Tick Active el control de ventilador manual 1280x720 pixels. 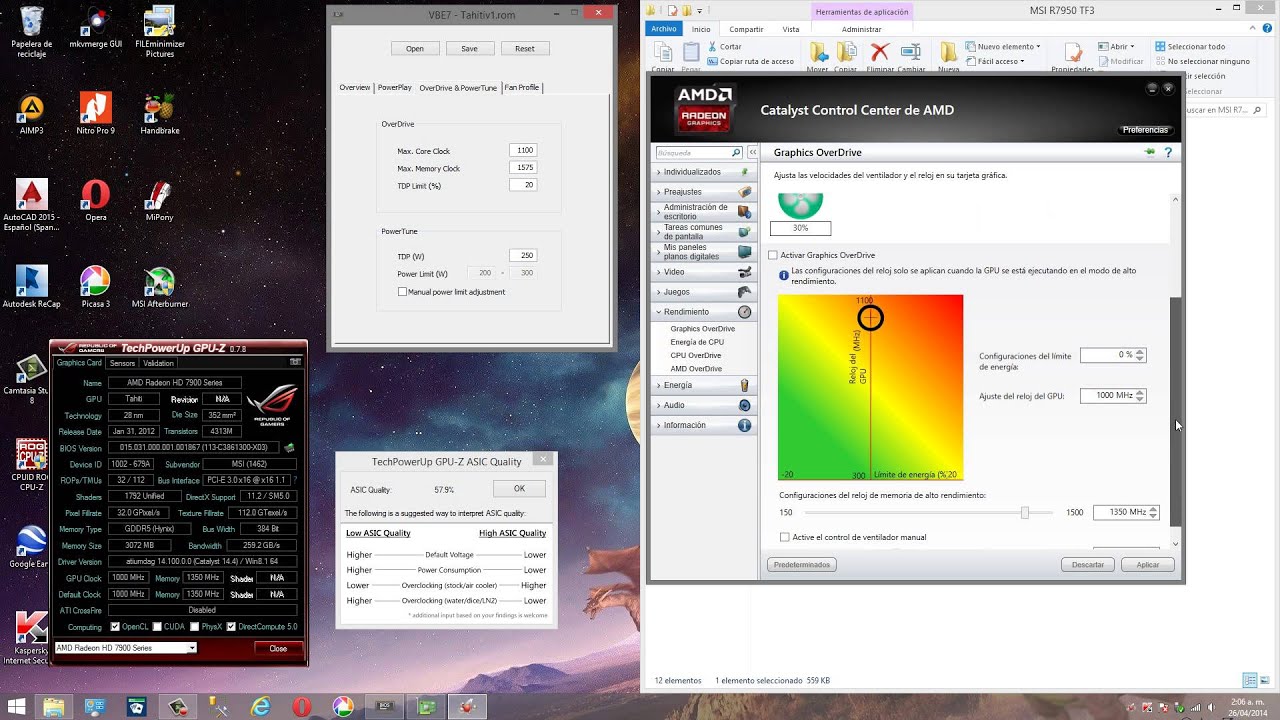(785, 537)
